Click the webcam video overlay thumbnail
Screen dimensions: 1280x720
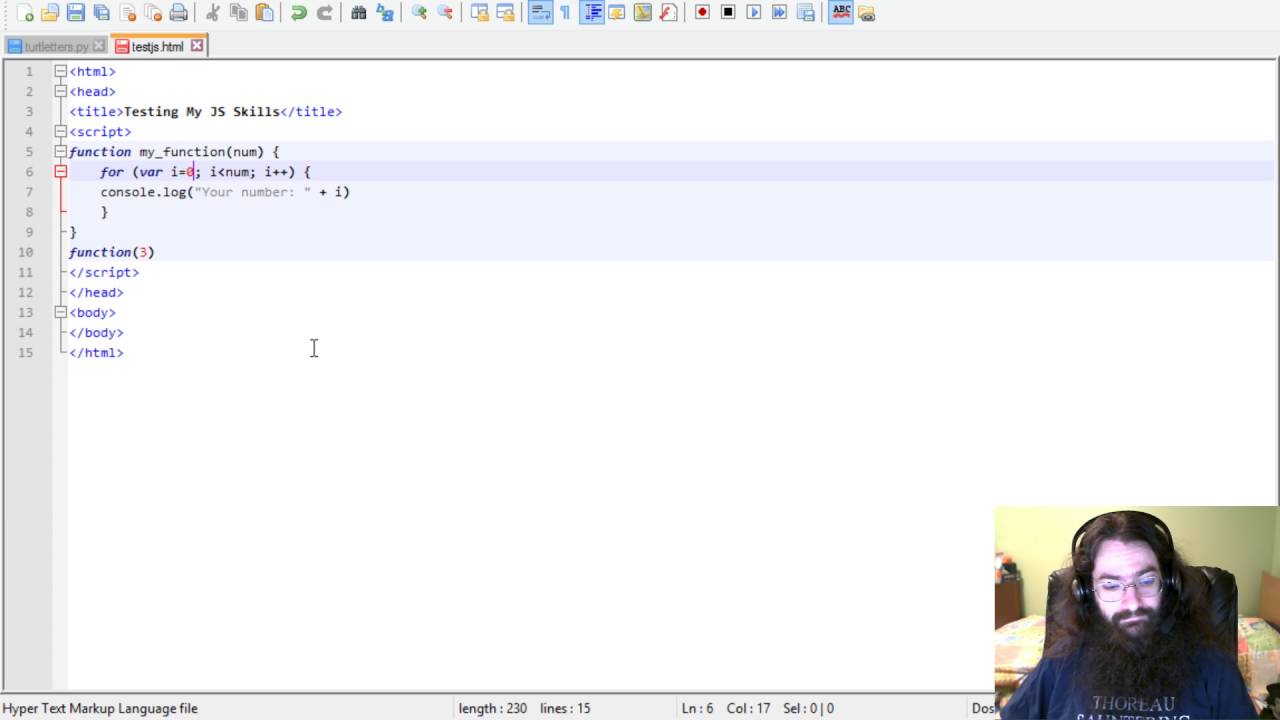coord(1137,613)
